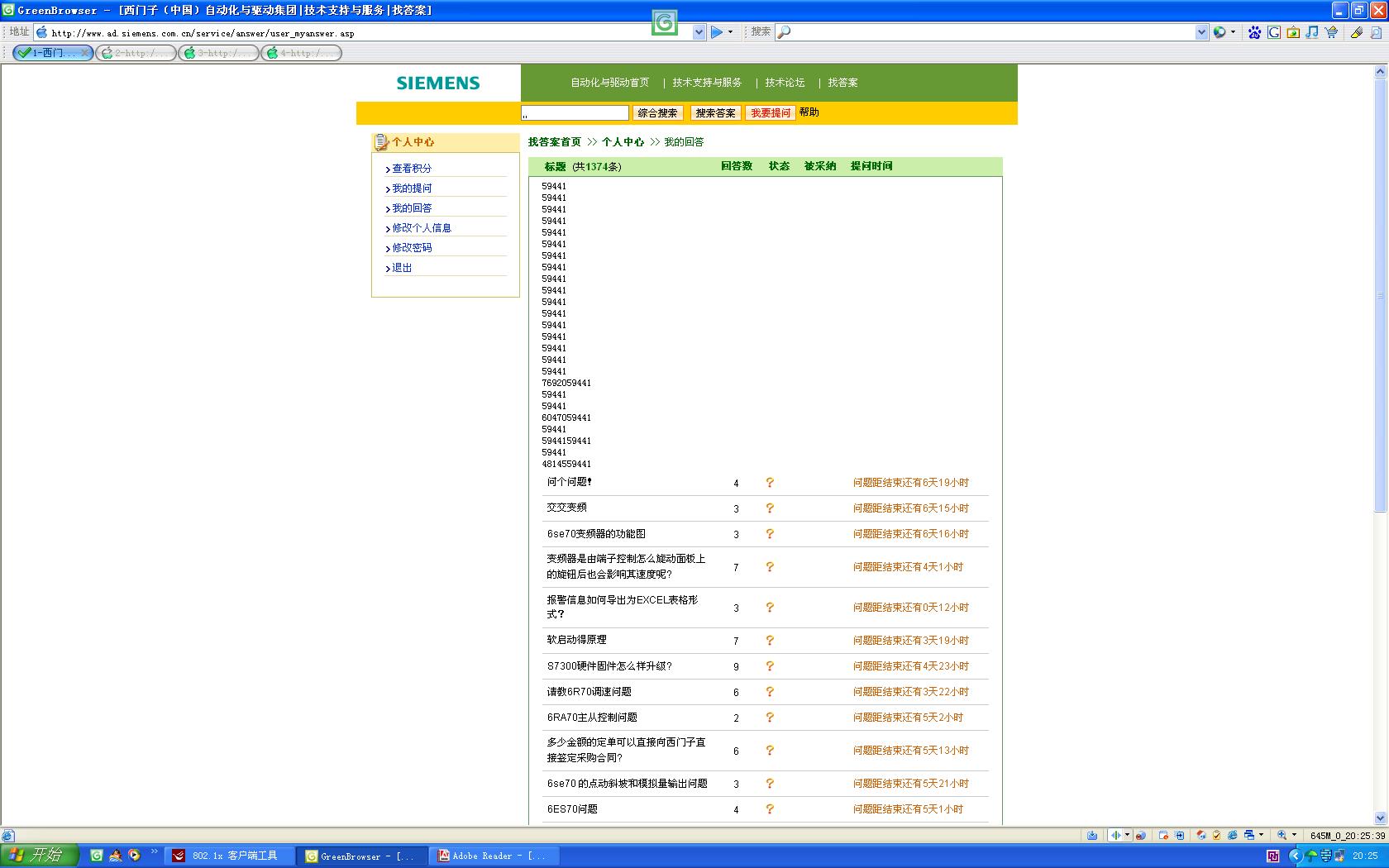1389x868 pixels.
Task: Click 退出 to log out
Action: [402, 268]
